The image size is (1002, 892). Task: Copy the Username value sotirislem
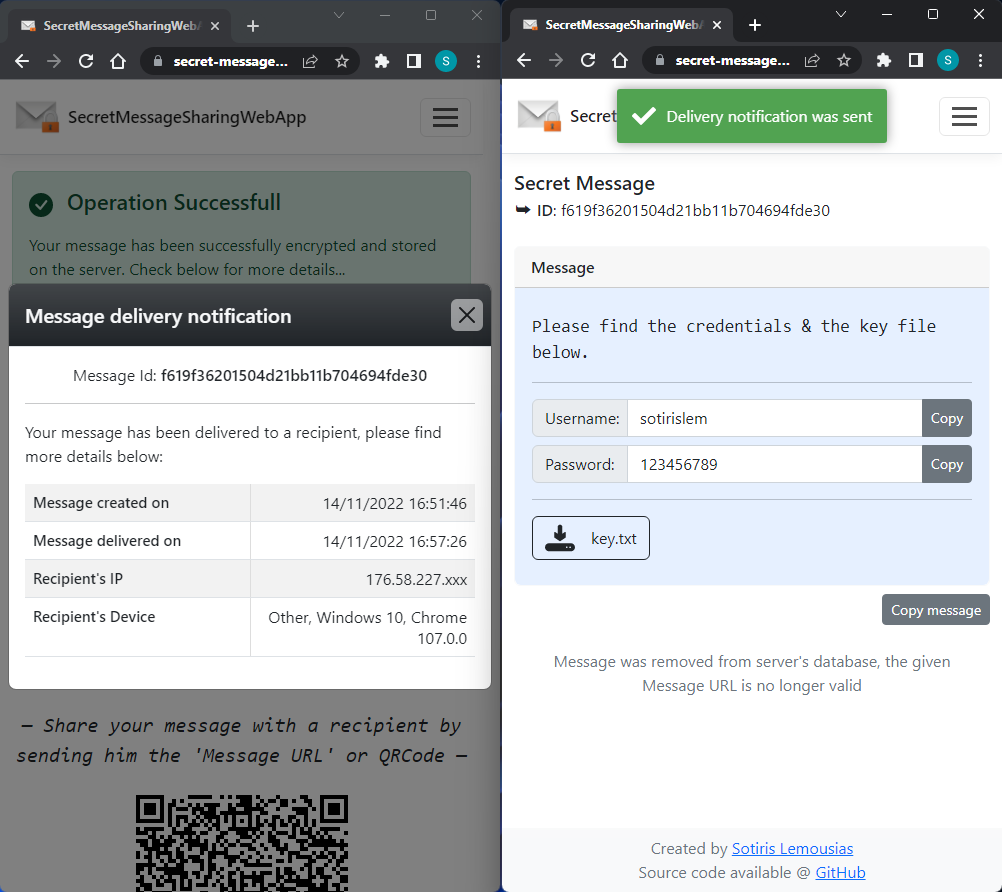point(946,419)
